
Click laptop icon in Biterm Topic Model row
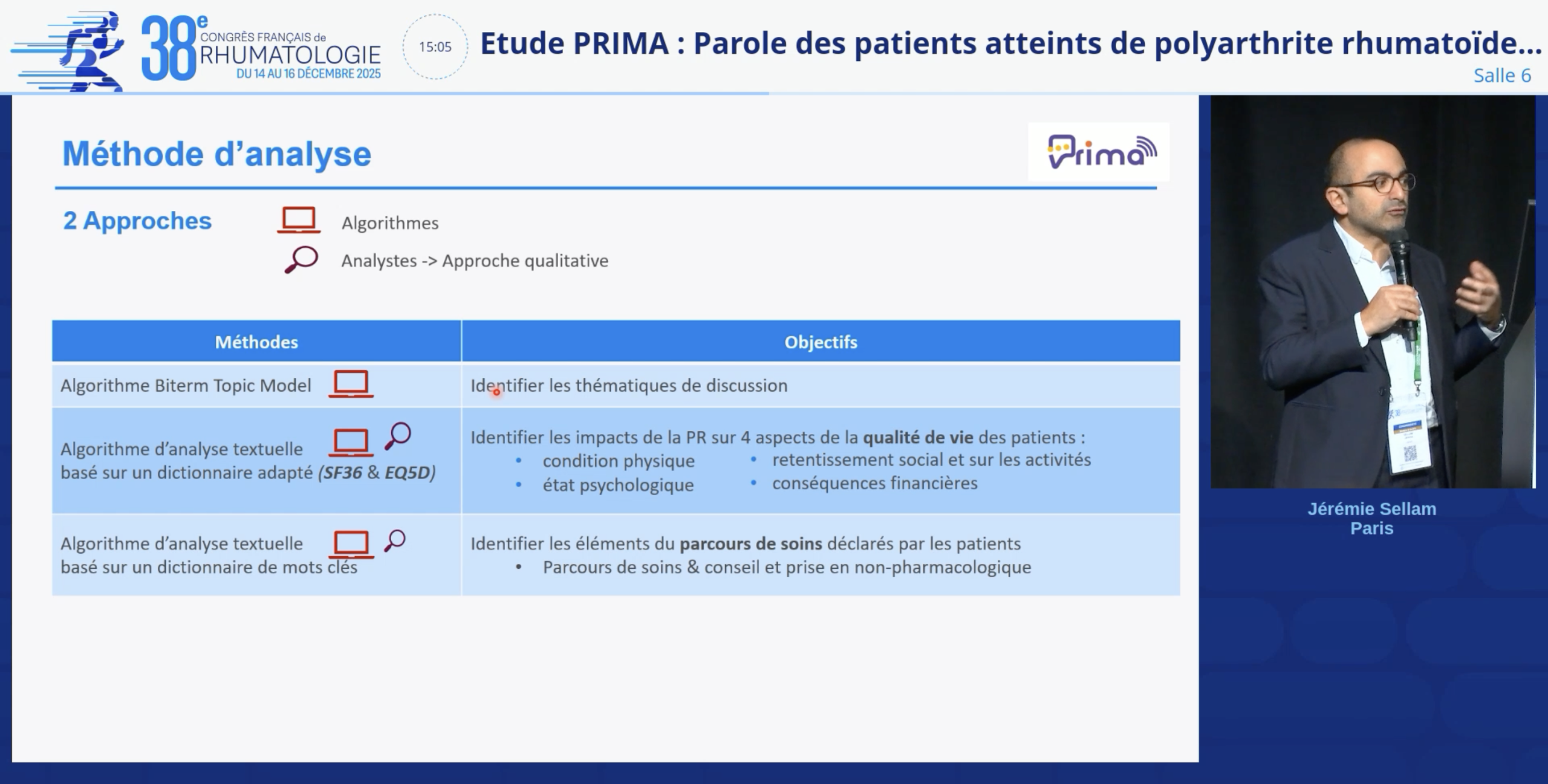tap(351, 384)
